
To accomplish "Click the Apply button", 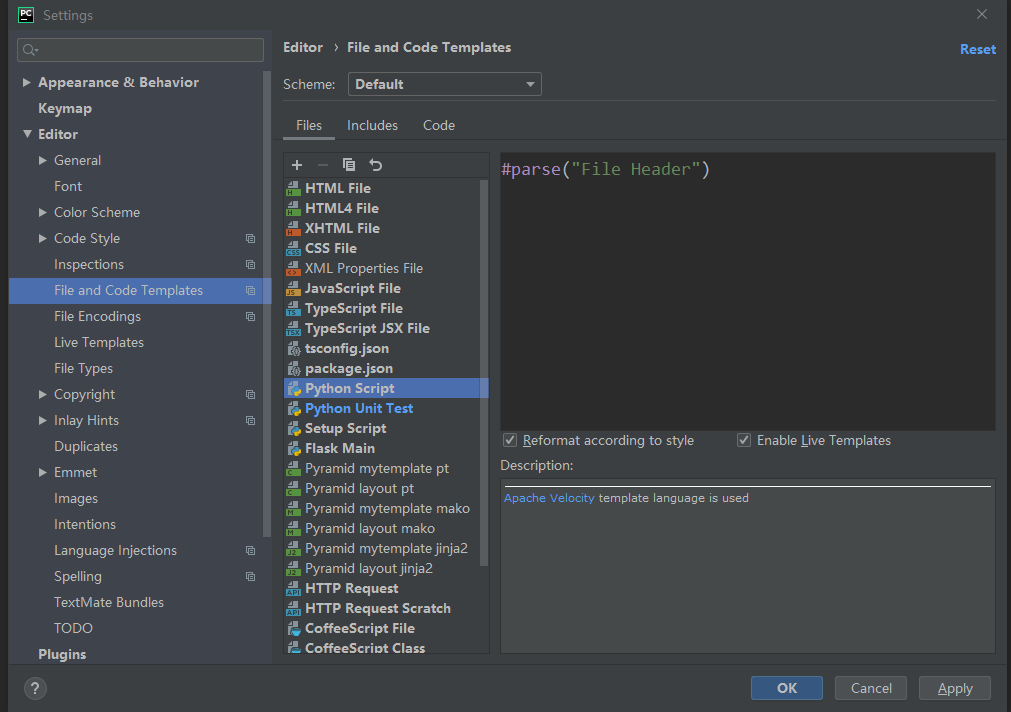I will pyautogui.click(x=955, y=688).
